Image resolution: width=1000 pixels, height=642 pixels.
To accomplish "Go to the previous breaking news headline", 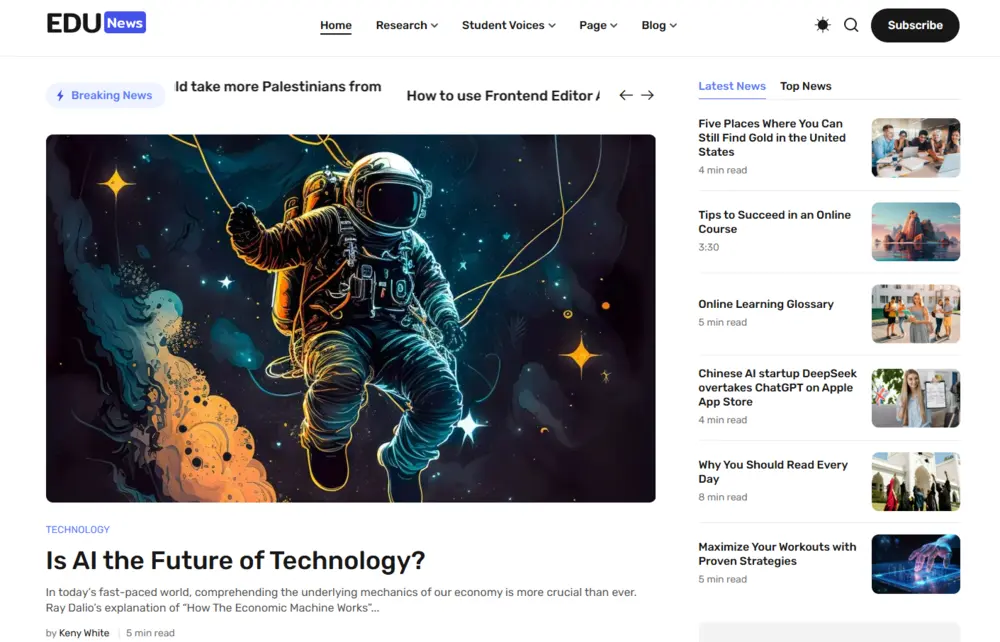I will point(624,94).
